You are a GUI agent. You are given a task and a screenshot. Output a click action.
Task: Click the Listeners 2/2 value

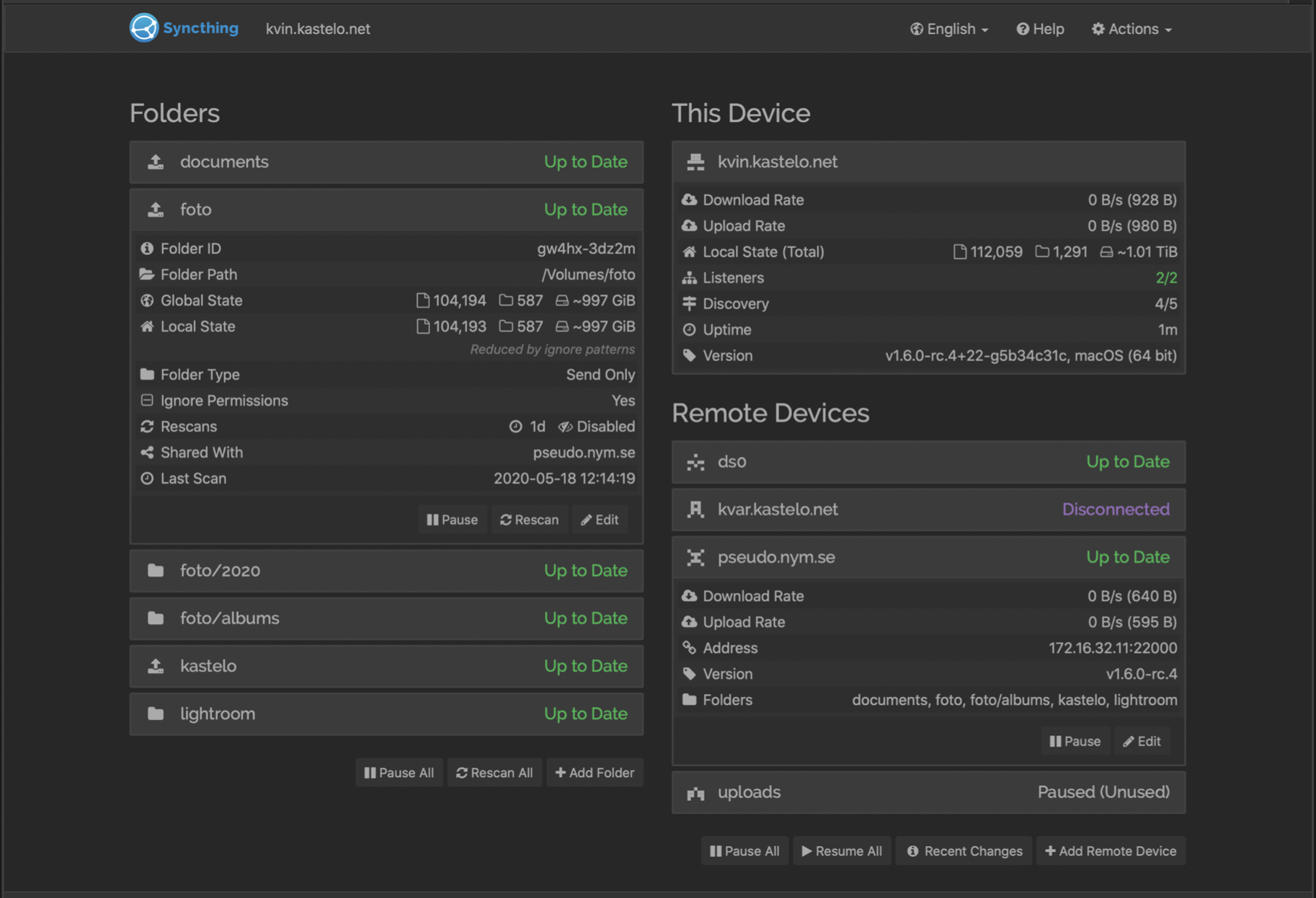click(1166, 277)
